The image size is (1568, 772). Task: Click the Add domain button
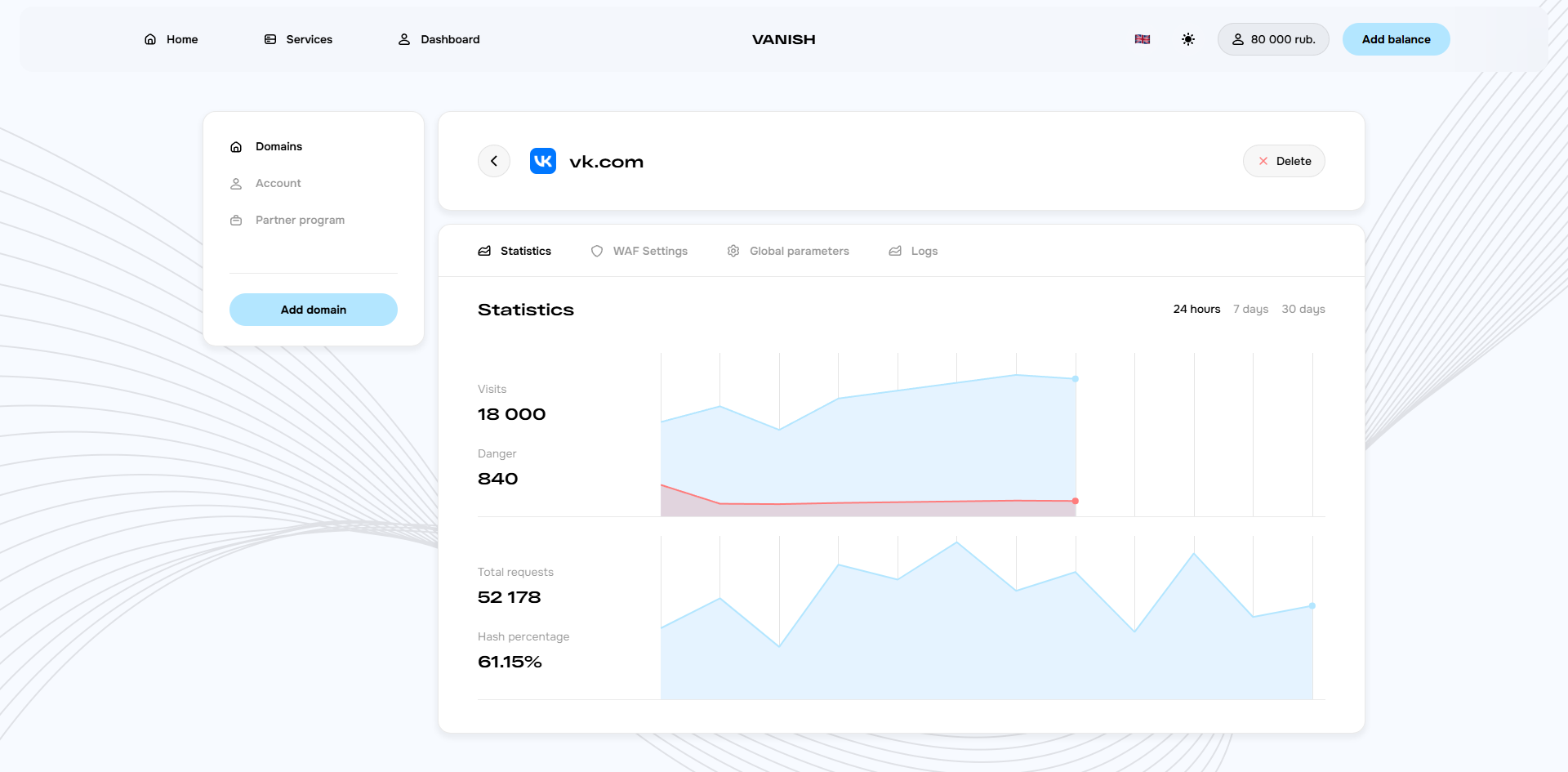tap(314, 310)
